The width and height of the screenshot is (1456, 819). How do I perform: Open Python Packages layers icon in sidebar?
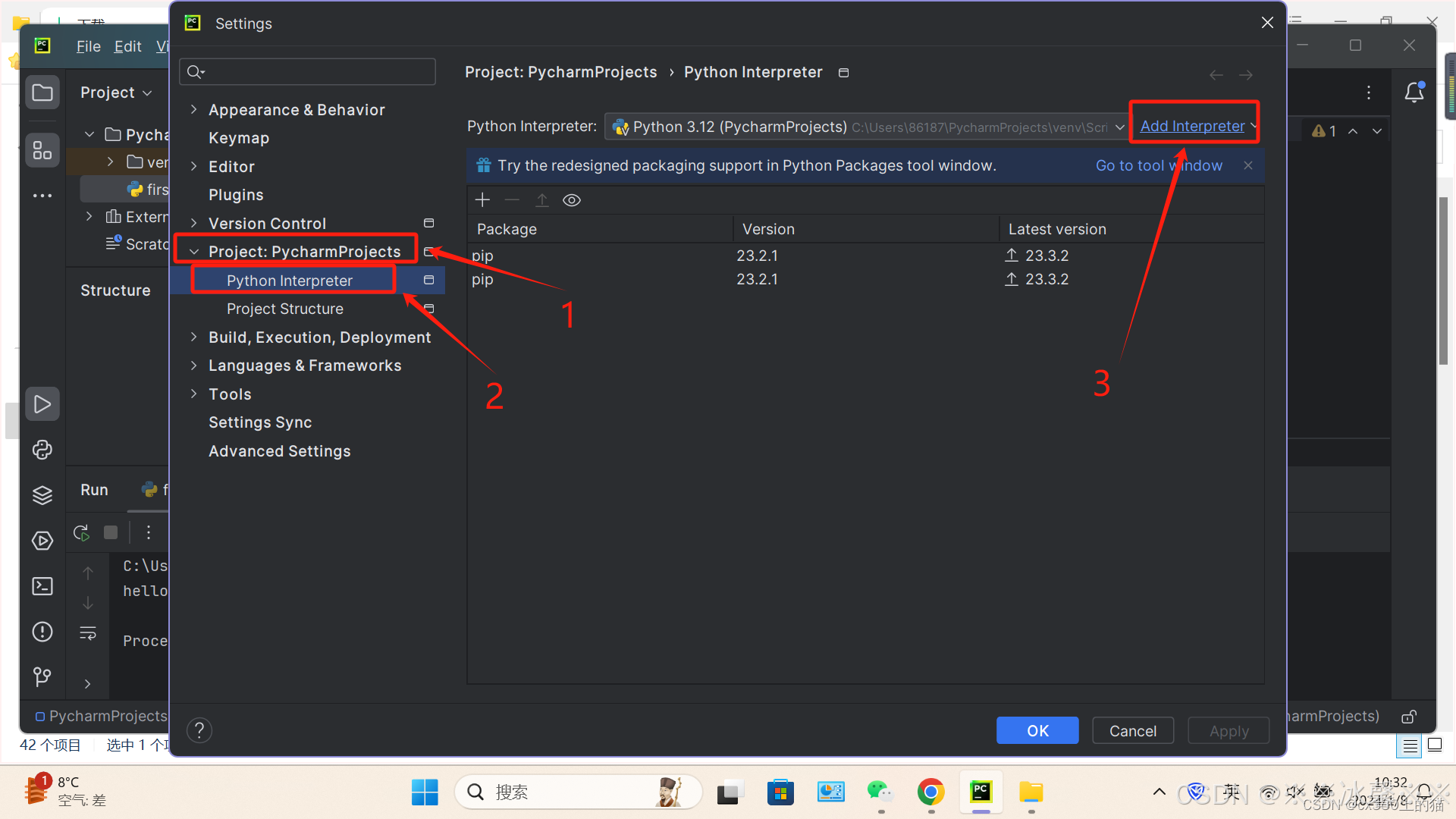click(x=42, y=495)
